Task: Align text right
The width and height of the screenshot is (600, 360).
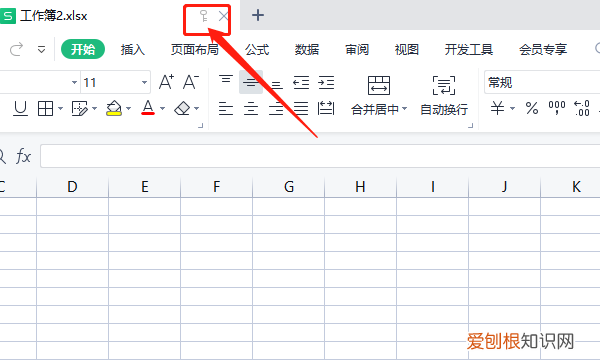Action: pyautogui.click(x=276, y=109)
